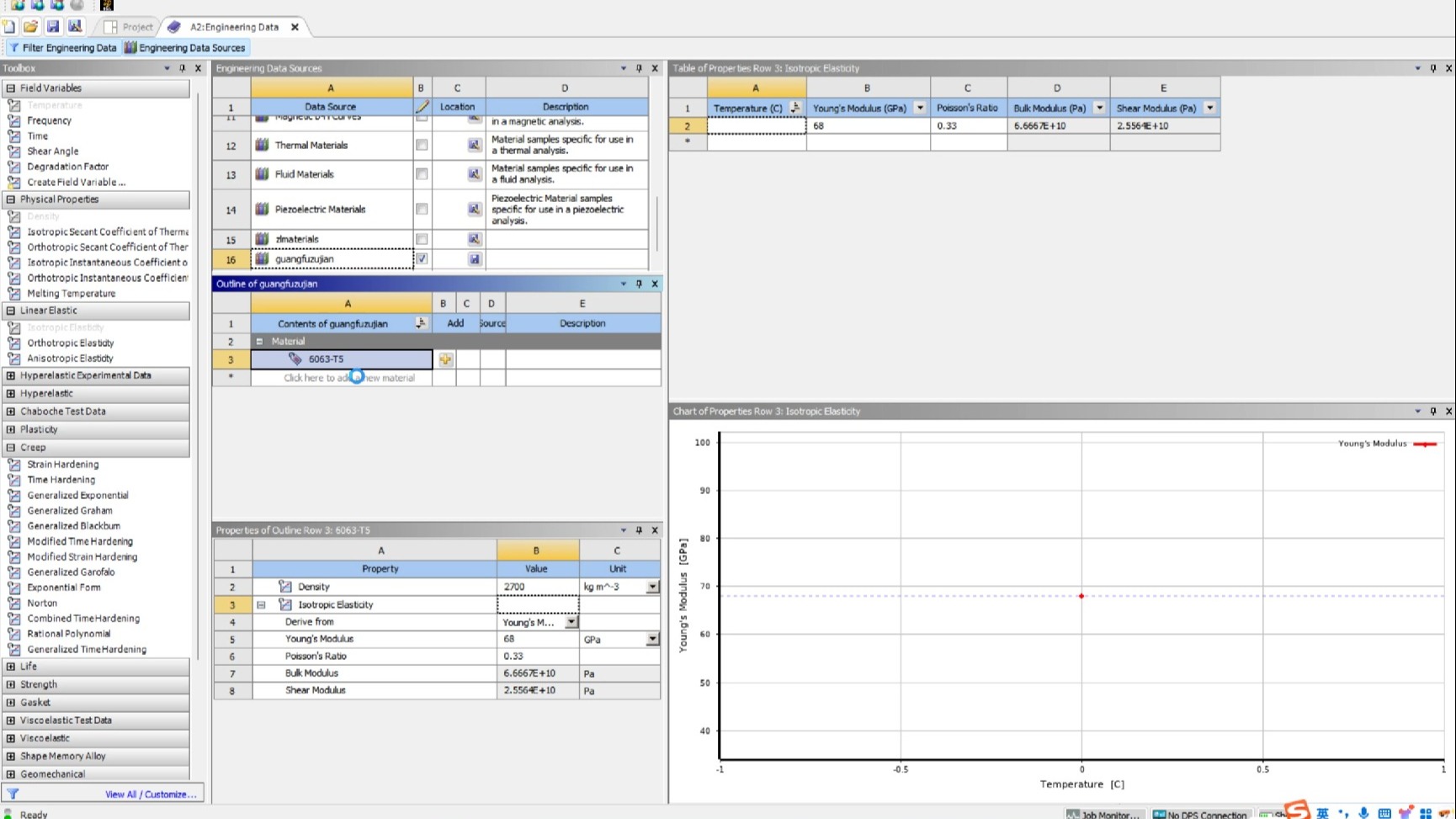This screenshot has width=1456, height=819.
Task: Pin the Toolbox panel
Action: [x=183, y=68]
